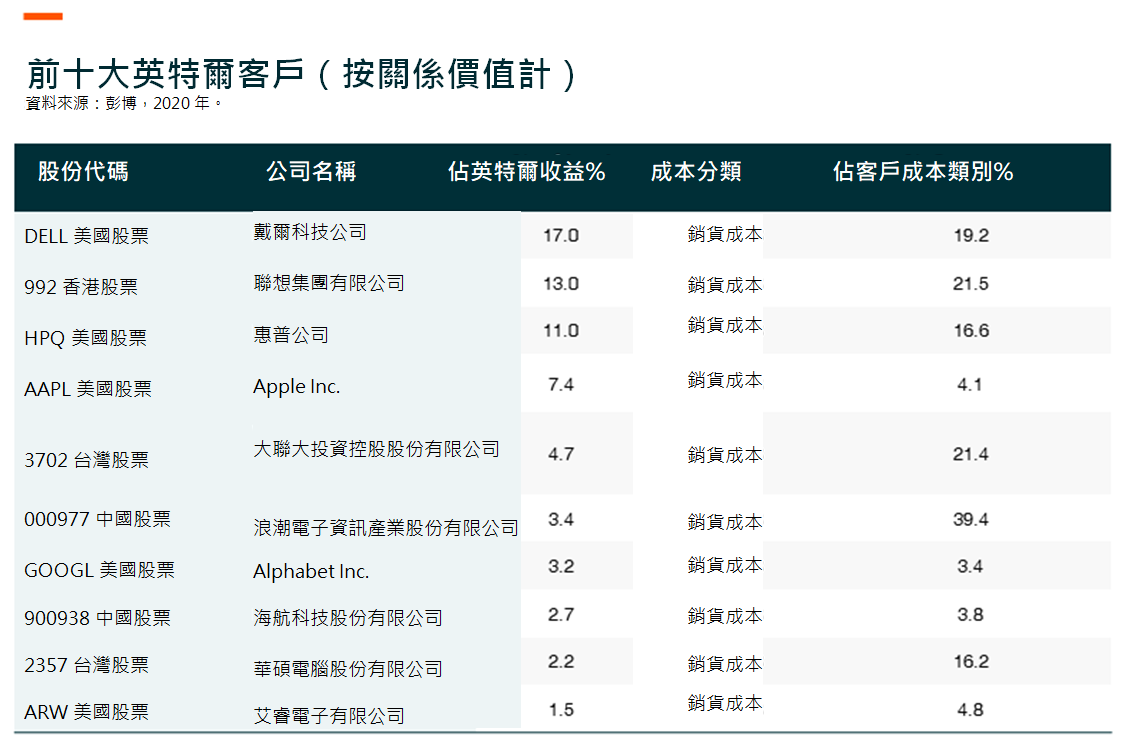The width and height of the screenshot is (1126, 756).
Task: Select the cost share value 4.8
Action: [970, 710]
